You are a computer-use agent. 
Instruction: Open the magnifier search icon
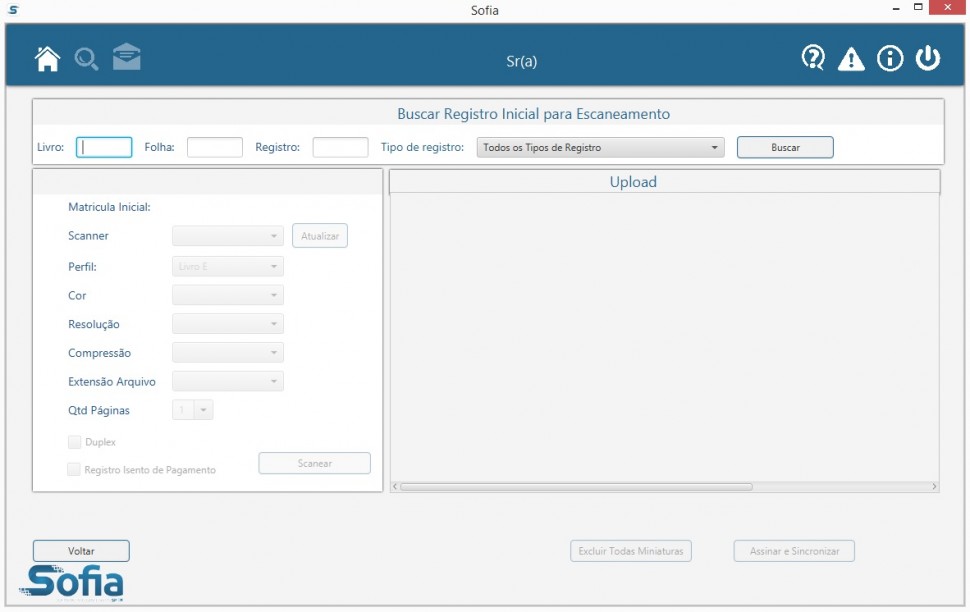tap(86, 59)
